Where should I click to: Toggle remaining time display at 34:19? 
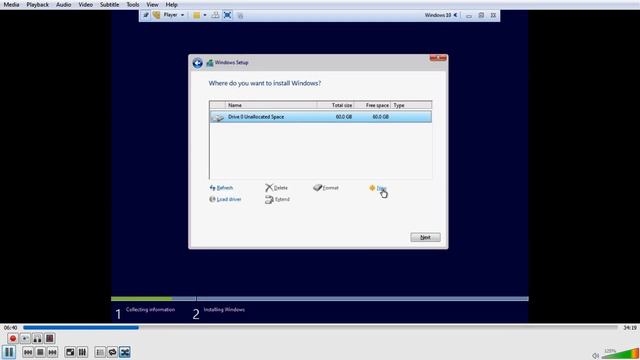[630, 327]
